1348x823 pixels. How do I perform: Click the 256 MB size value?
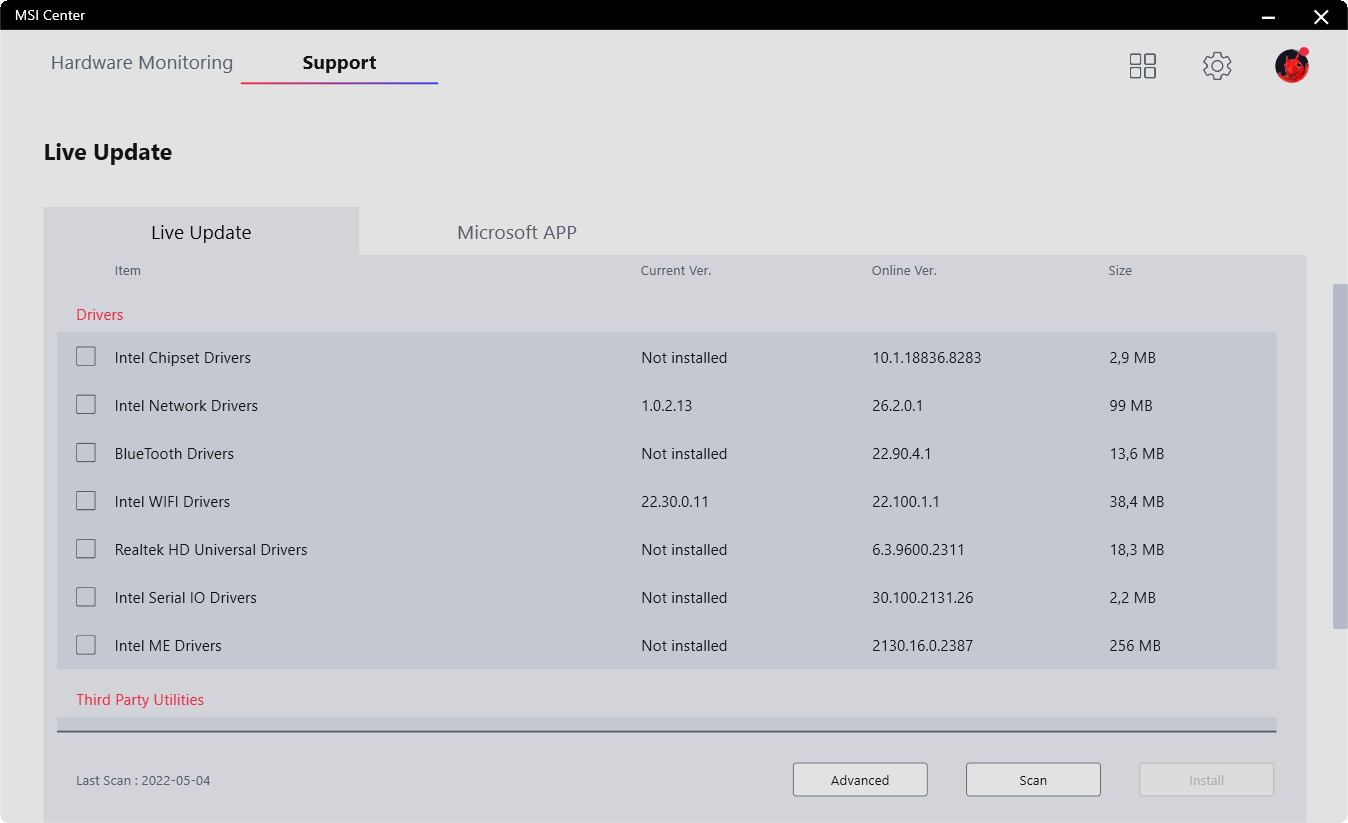tap(1135, 646)
